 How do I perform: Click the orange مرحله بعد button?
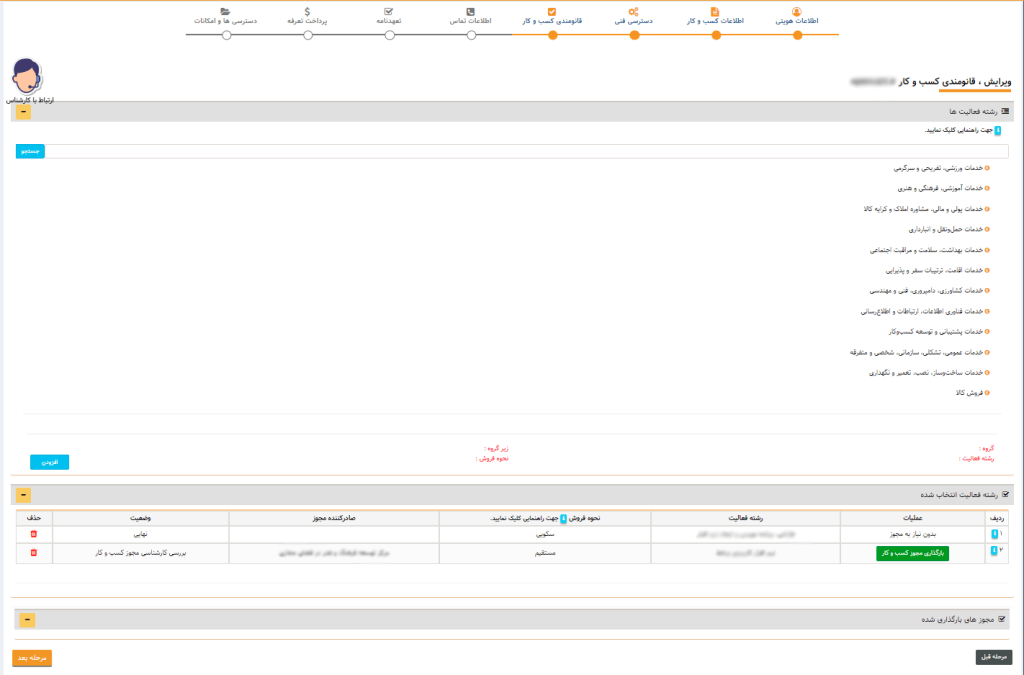(31, 658)
